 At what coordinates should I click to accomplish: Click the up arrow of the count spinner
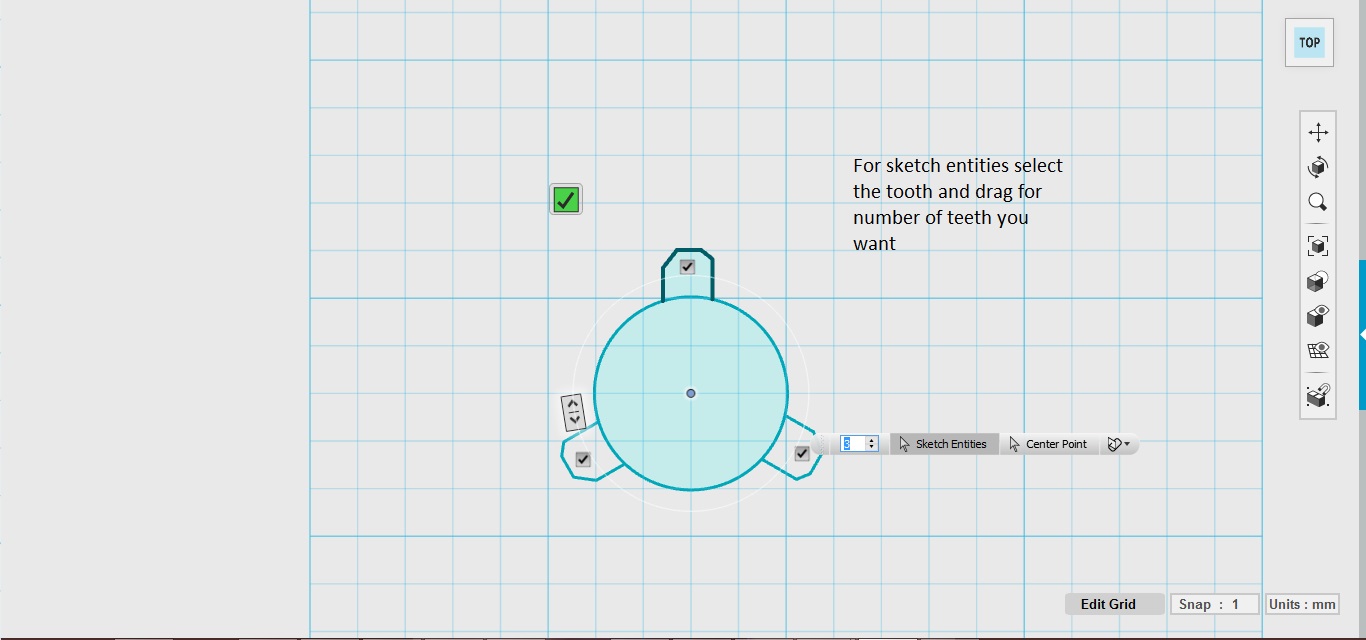coord(872,440)
